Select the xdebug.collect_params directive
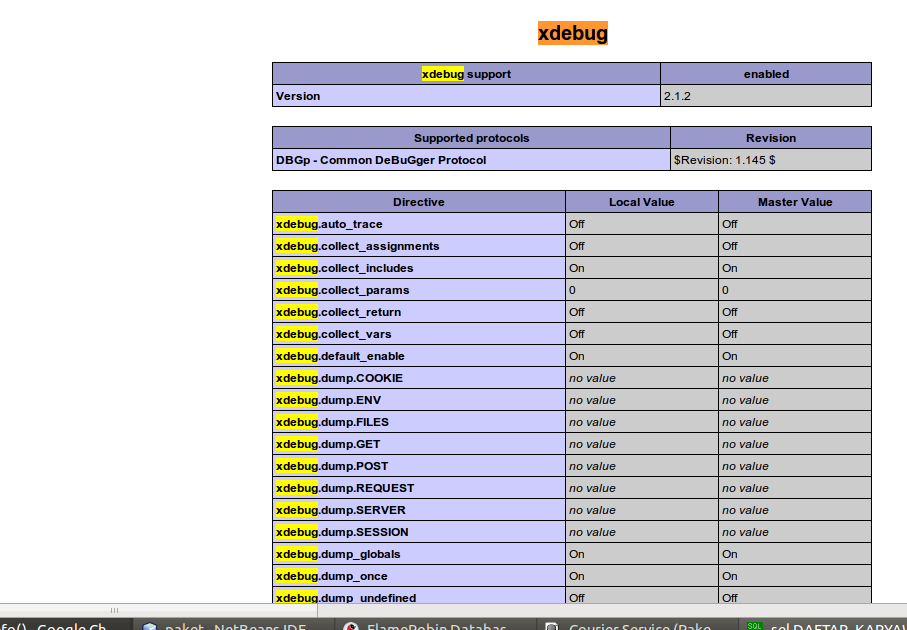 click(x=419, y=290)
